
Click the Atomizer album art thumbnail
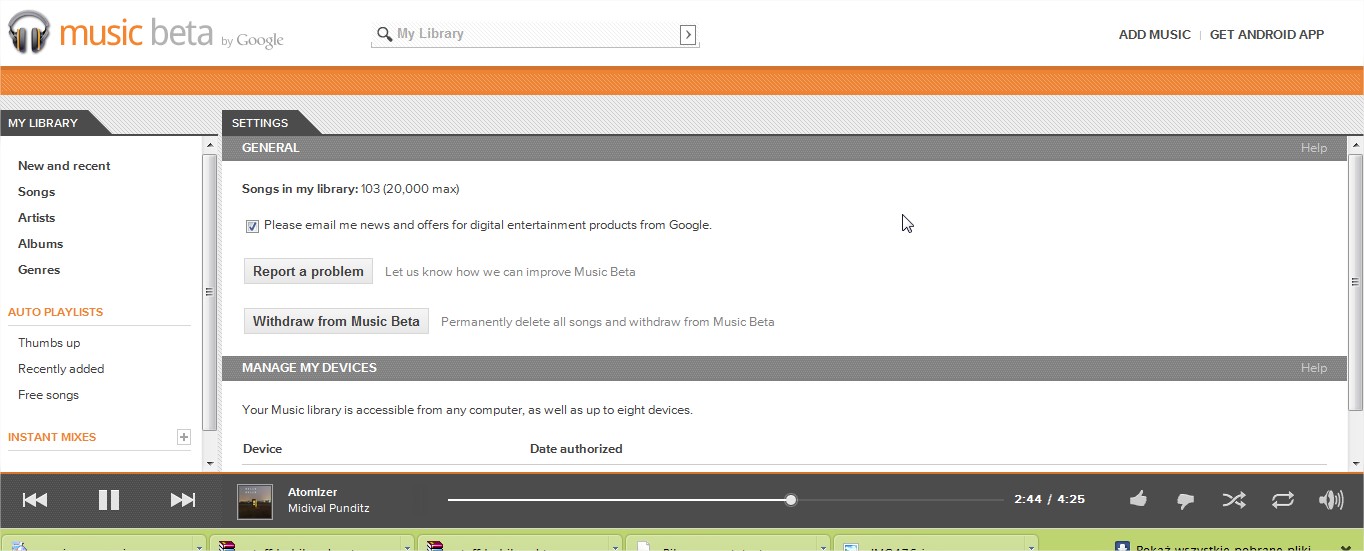[x=255, y=501]
